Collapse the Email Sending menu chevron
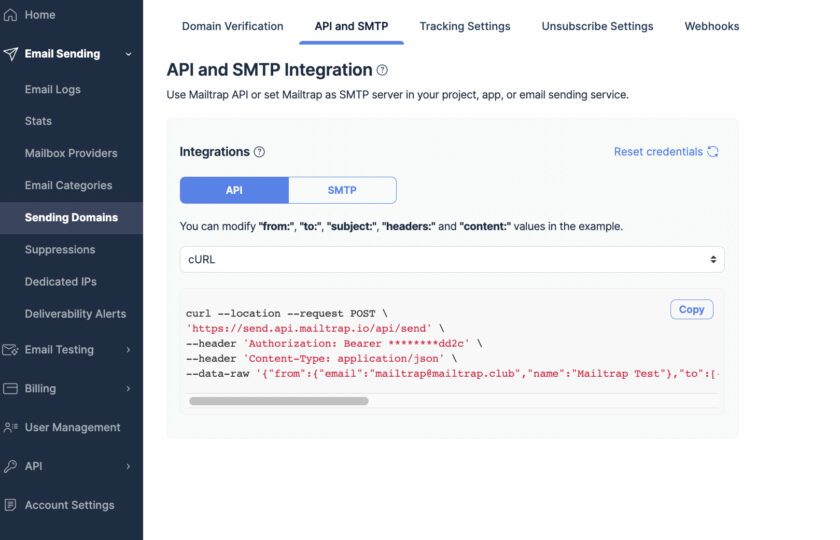 129,54
